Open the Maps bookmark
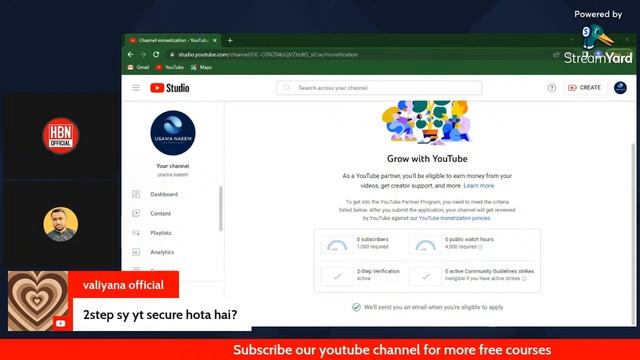640x360 pixels. click(201, 67)
